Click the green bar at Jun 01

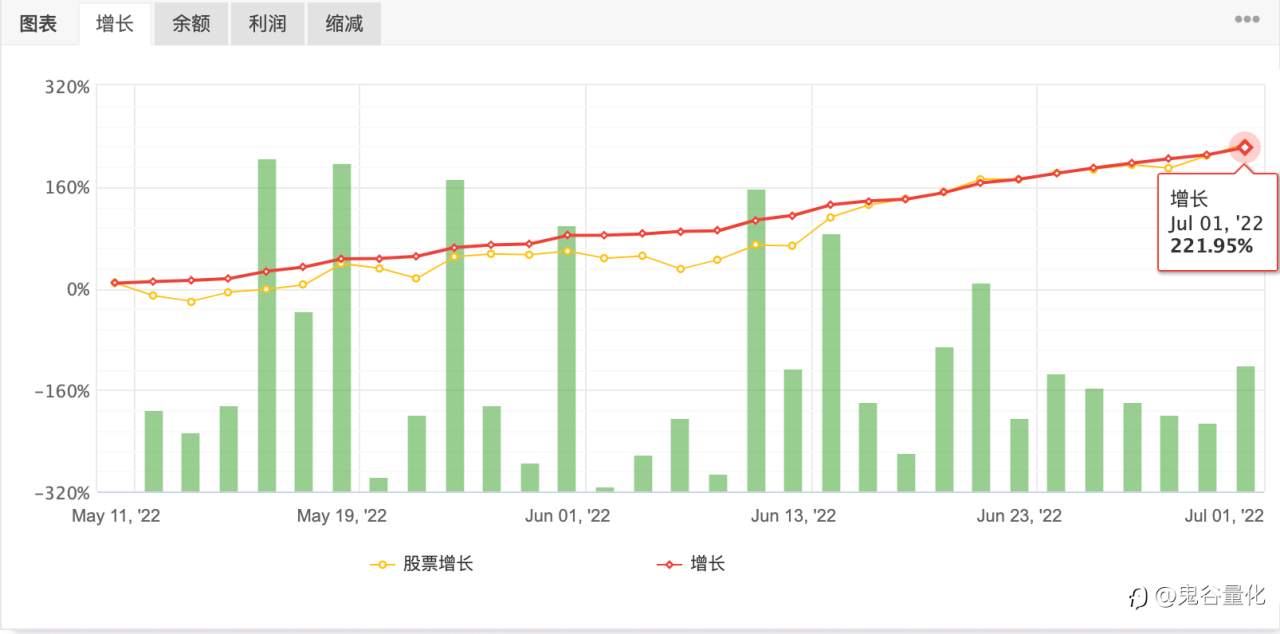coord(567,359)
